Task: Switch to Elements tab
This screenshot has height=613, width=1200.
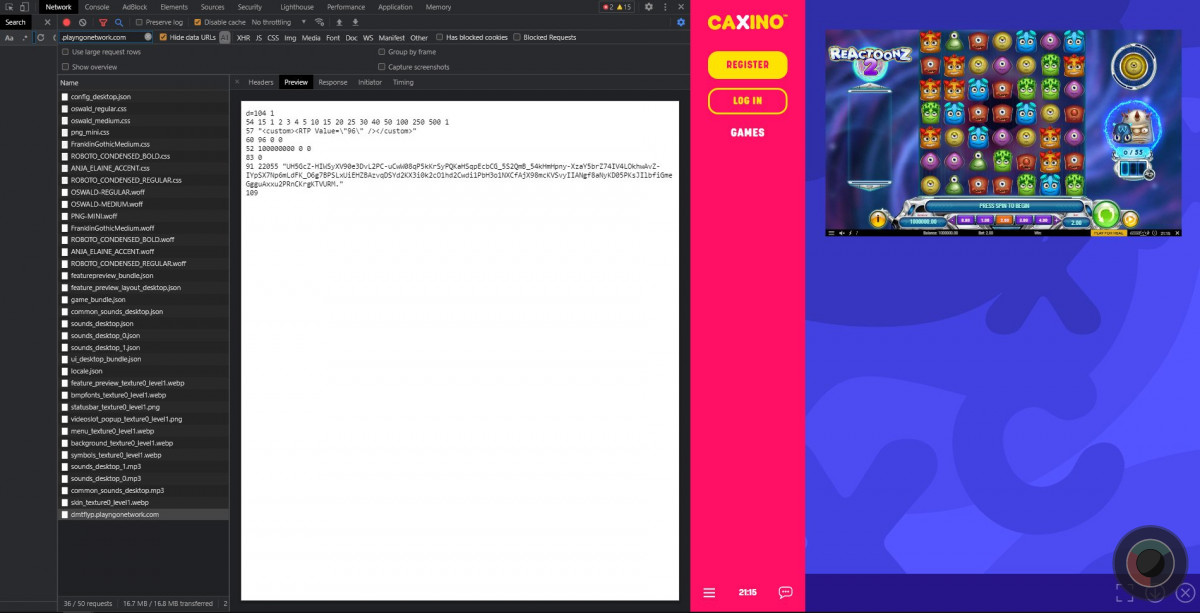Action: point(174,7)
